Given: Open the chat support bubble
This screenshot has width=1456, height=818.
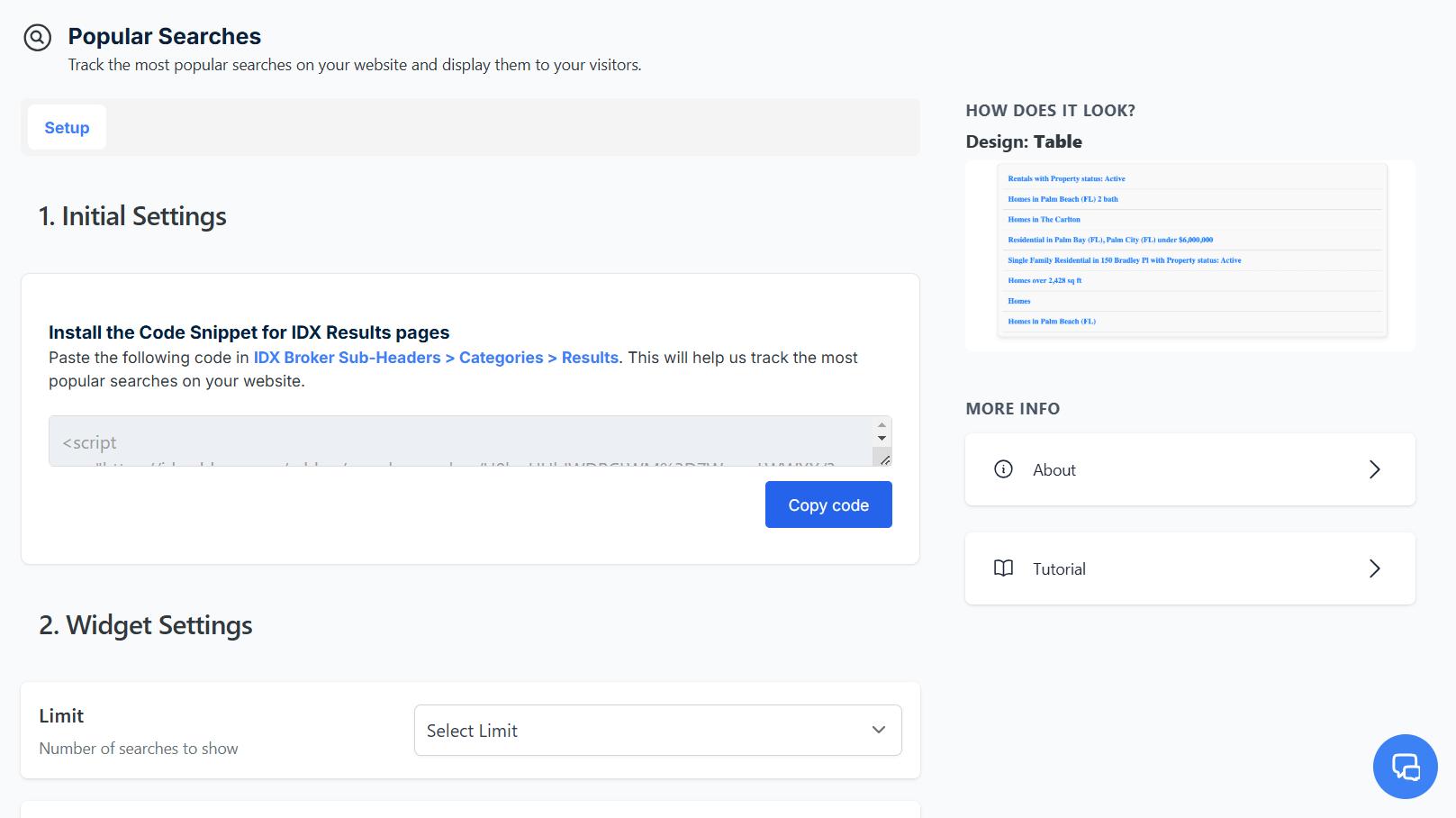Looking at the screenshot, I should click(1405, 767).
